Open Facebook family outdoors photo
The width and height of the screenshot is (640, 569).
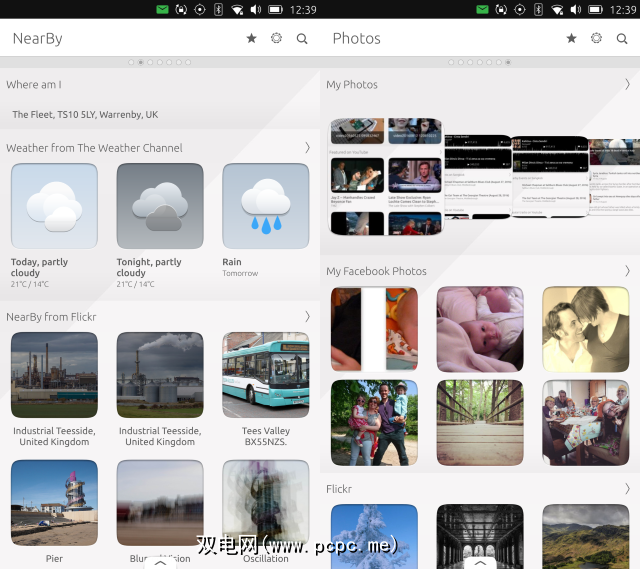pos(374,423)
